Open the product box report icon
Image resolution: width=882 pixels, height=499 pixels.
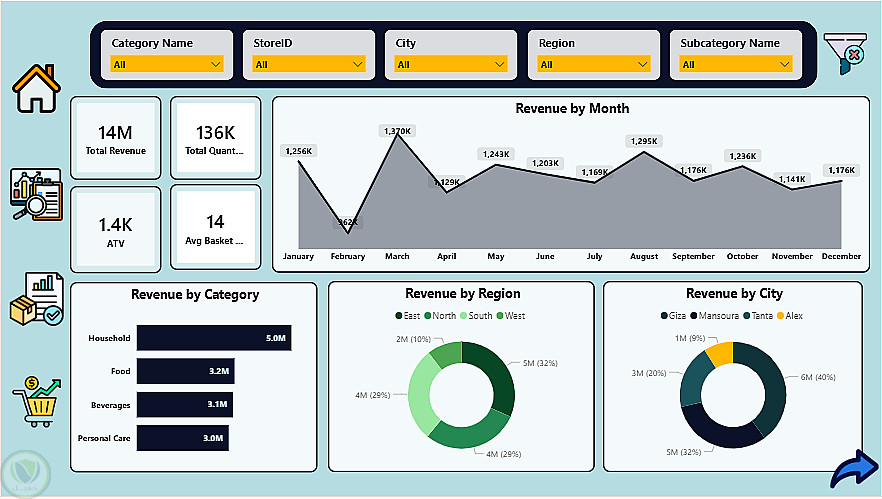pyautogui.click(x=37, y=299)
